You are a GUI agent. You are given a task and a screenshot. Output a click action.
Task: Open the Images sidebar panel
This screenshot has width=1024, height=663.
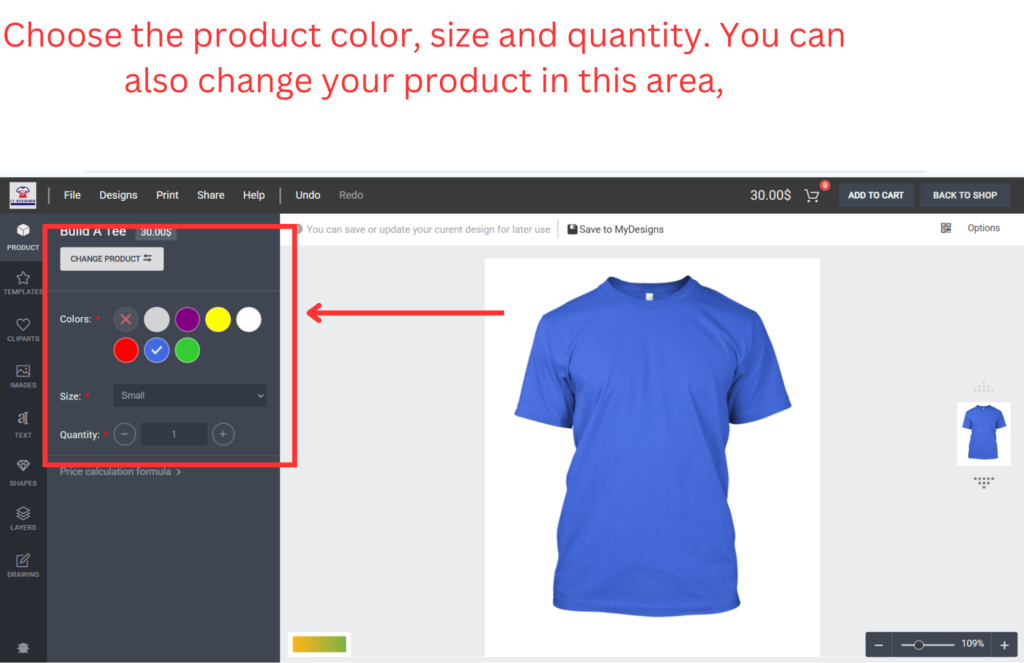[23, 376]
